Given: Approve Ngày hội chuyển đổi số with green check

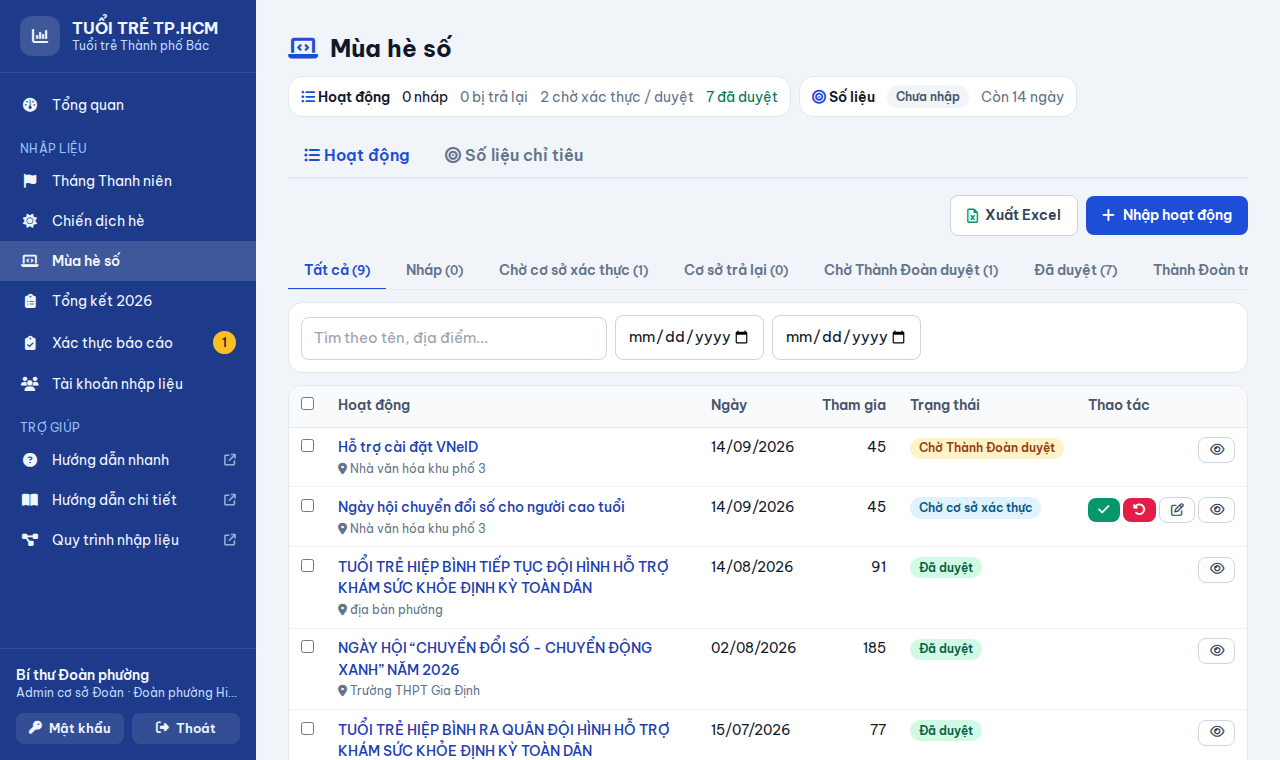Looking at the screenshot, I should [x=1104, y=510].
